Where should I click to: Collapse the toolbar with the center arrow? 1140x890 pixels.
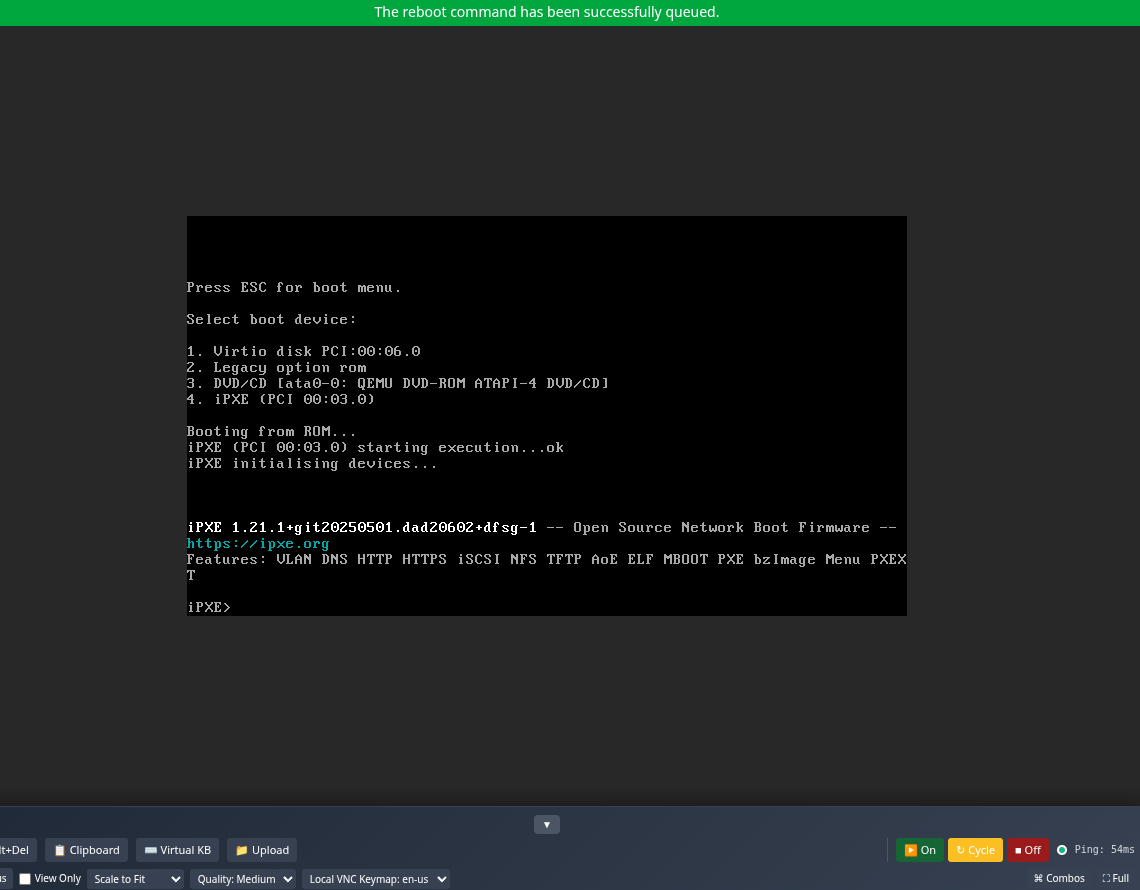click(x=547, y=824)
